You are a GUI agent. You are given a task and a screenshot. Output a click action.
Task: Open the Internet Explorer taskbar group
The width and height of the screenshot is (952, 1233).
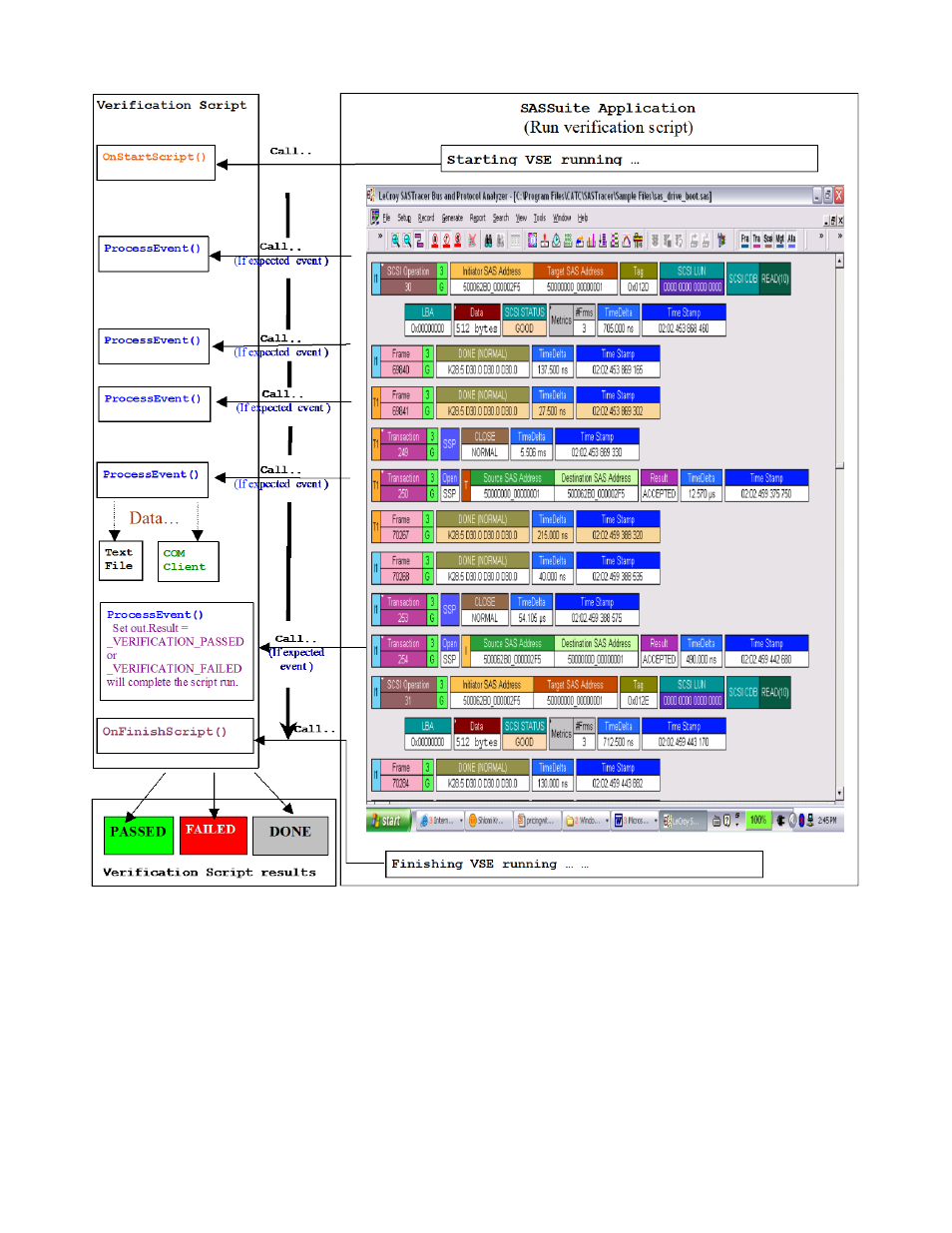pyautogui.click(x=441, y=821)
